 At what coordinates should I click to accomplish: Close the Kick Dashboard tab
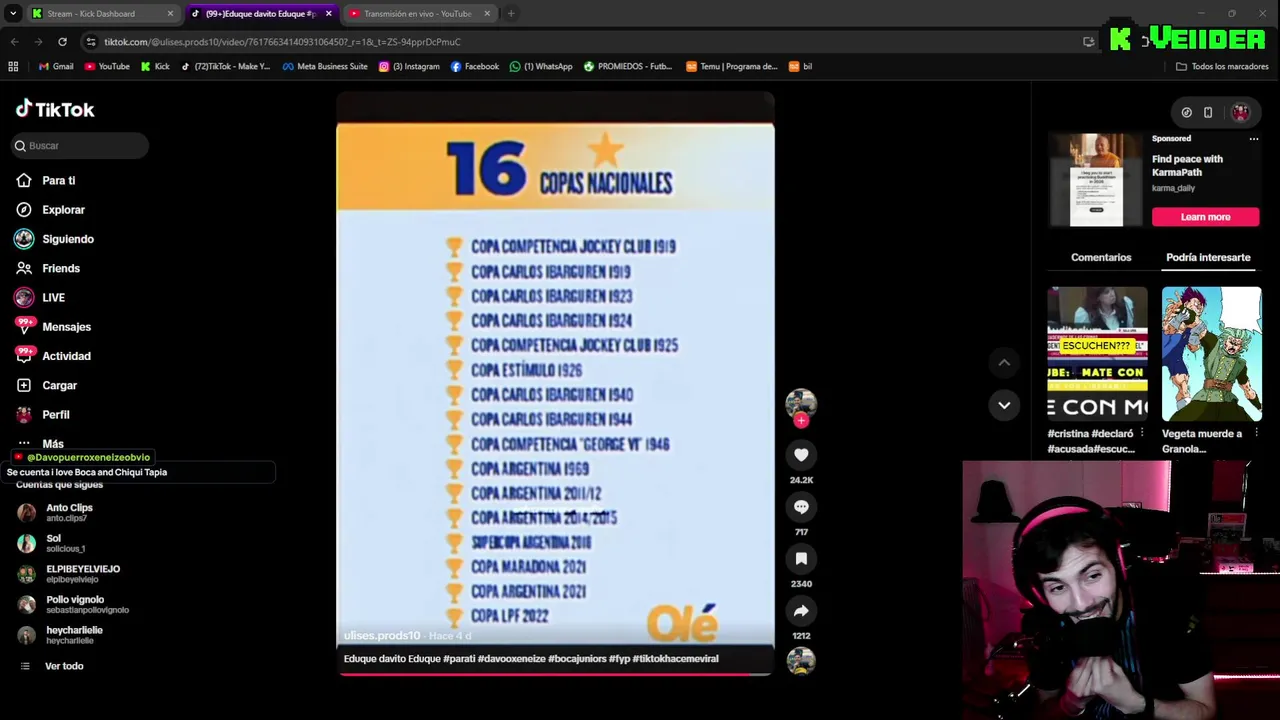point(170,14)
